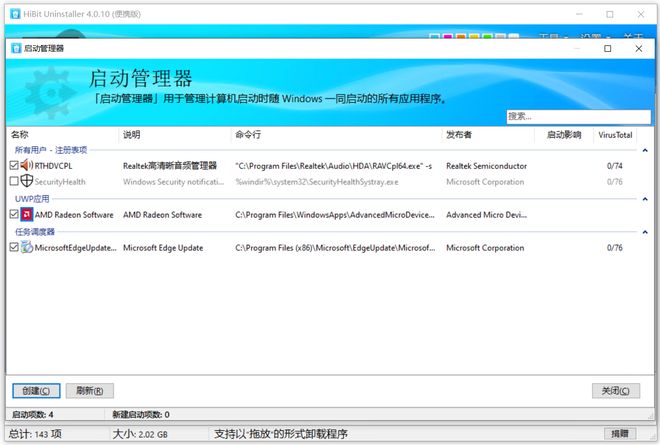Image resolution: width=660 pixels, height=445 pixels.
Task: Collapse the 任务调度器 group arrow
Action: pyautogui.click(x=645, y=232)
